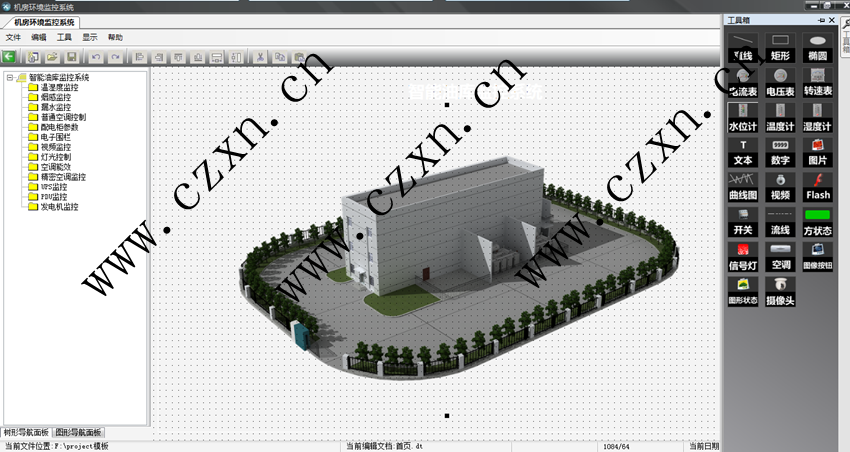
Task: Select the 信号灯 signal light tool
Action: (743, 257)
